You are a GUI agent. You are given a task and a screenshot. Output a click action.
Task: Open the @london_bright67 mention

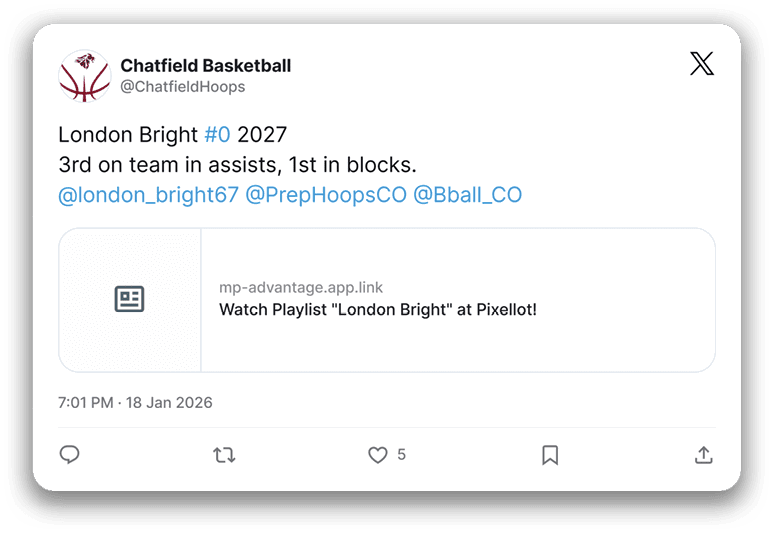click(148, 195)
